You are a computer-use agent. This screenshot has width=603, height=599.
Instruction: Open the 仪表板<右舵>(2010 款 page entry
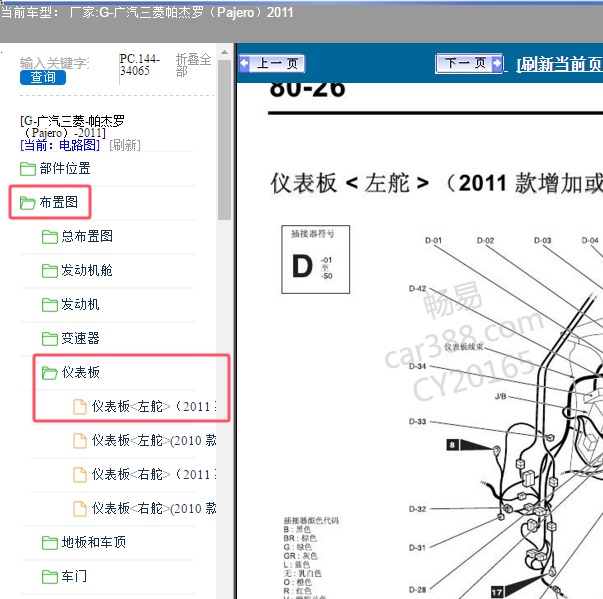coord(154,508)
